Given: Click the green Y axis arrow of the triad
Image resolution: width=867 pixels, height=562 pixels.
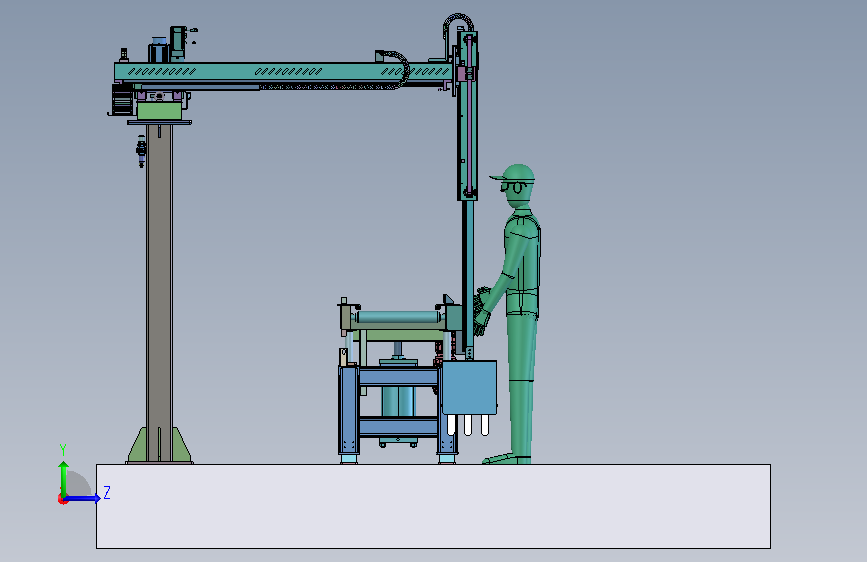Looking at the screenshot, I should tap(64, 479).
